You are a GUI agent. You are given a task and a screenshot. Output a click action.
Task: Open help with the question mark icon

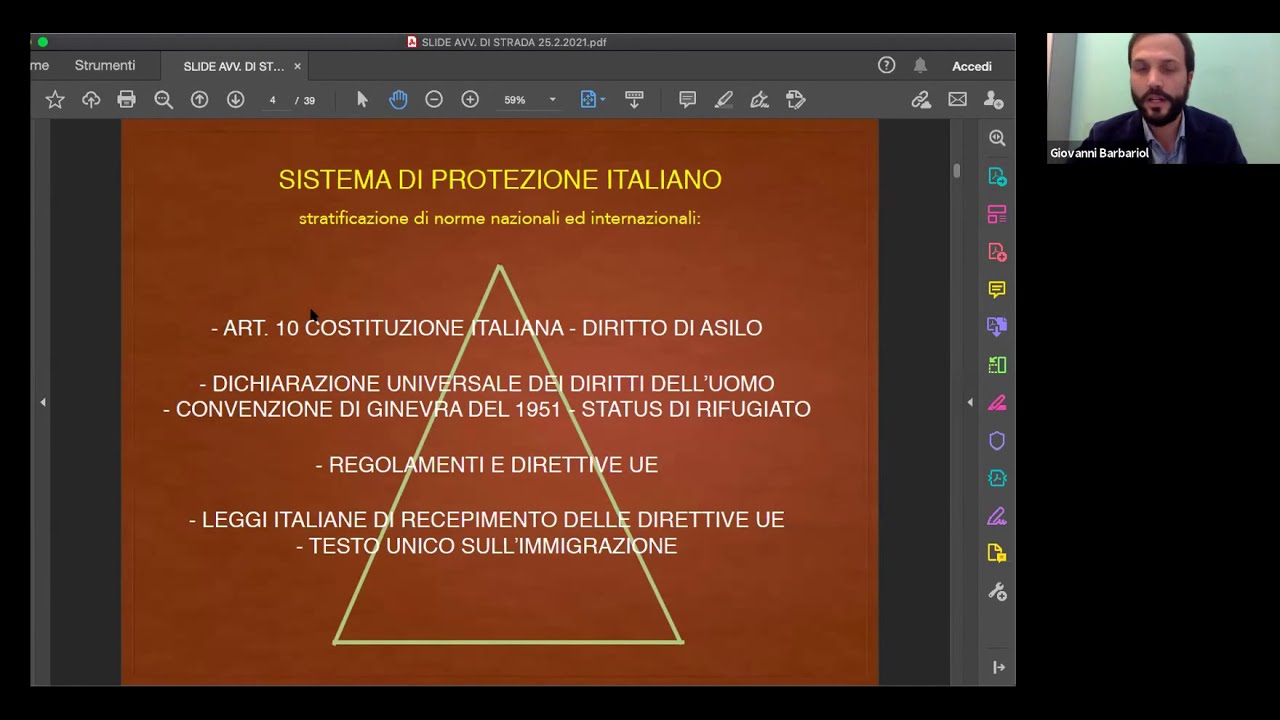click(886, 65)
